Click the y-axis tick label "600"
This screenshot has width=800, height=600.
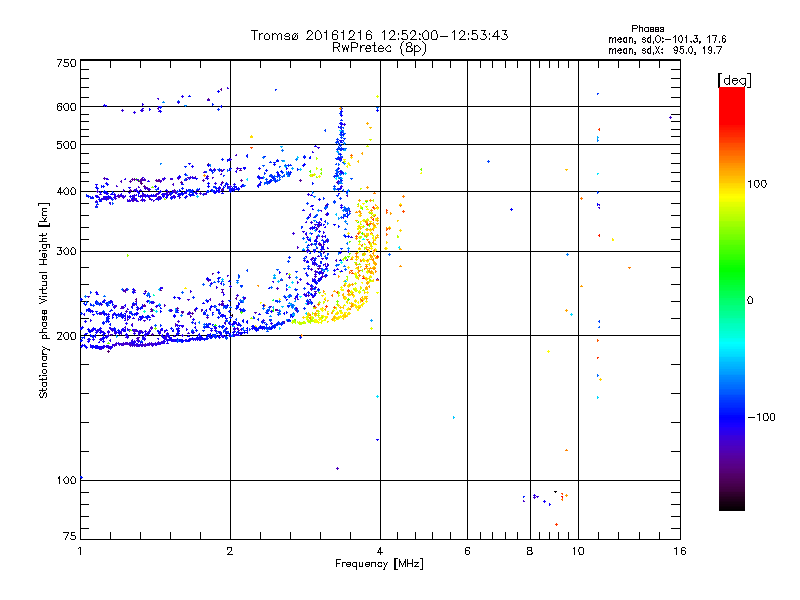click(66, 107)
